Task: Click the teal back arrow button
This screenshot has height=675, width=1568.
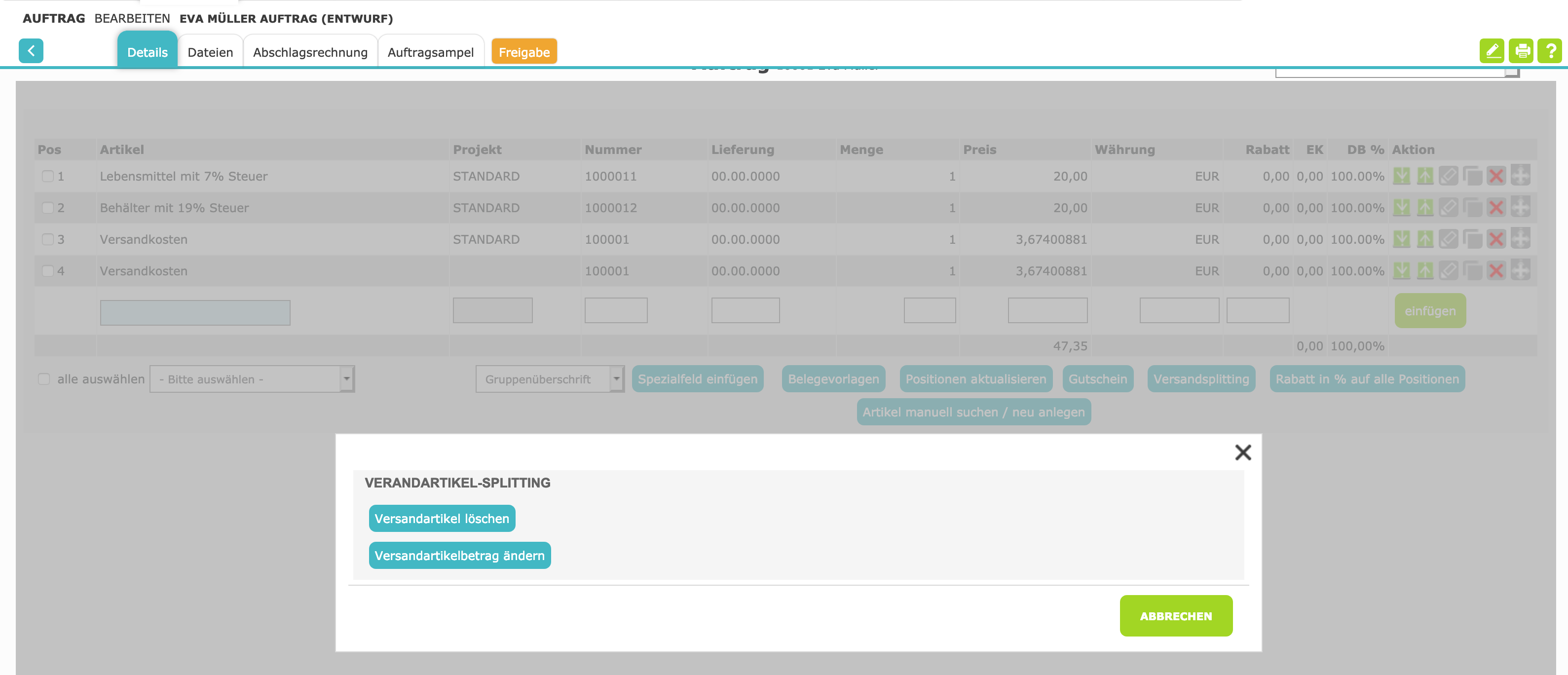Action: pos(31,50)
